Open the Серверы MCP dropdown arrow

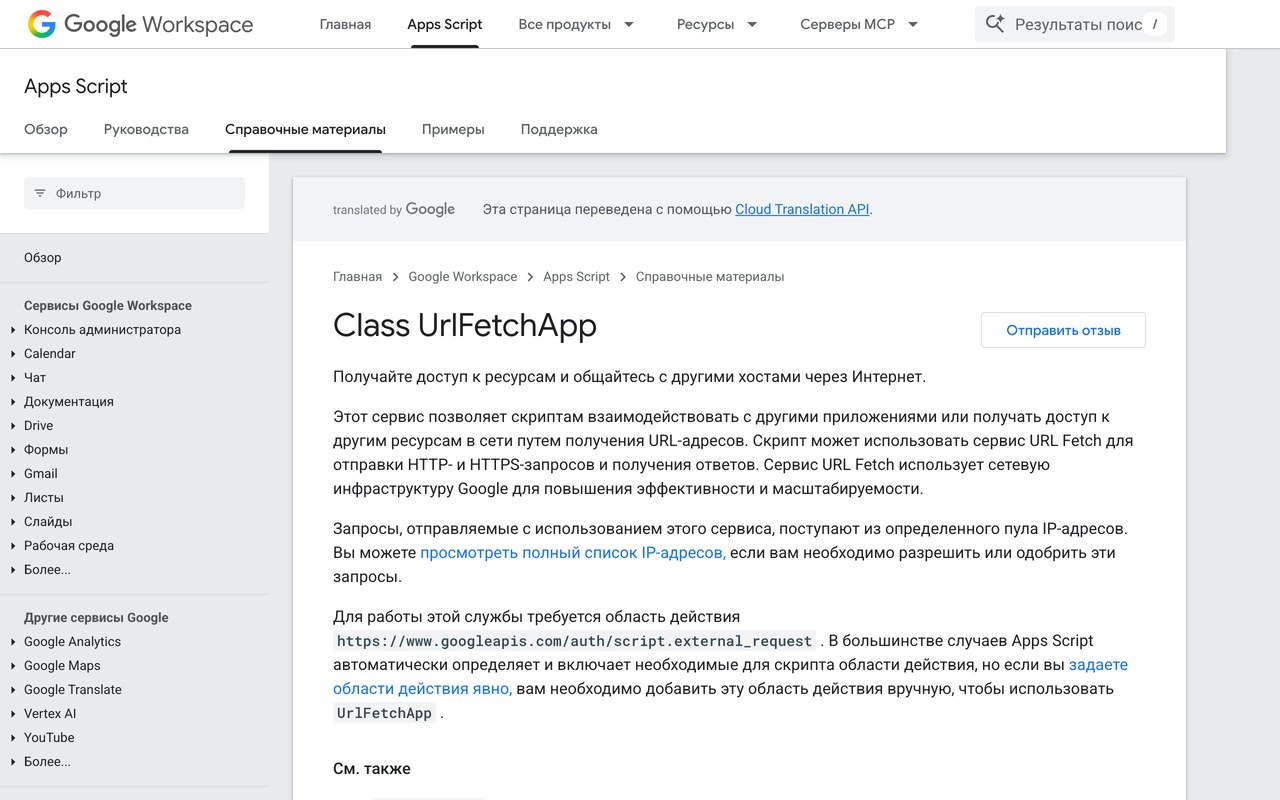coord(913,24)
